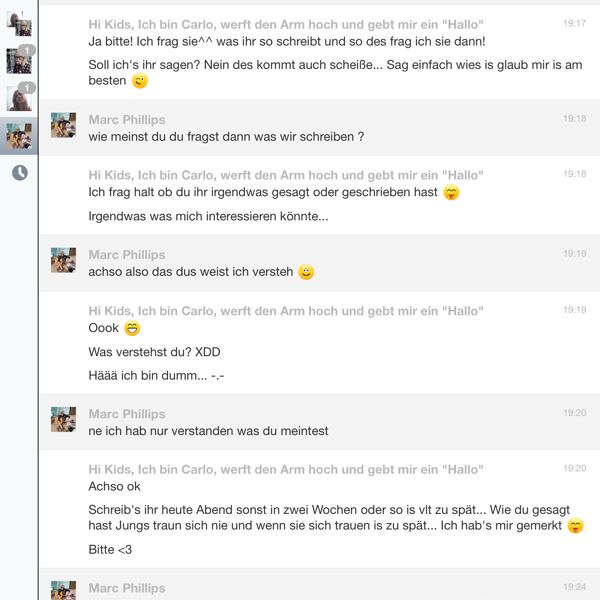Click the Hi Kids Carlo sender name at 19:20
The width and height of the screenshot is (600, 600).
coord(286,470)
